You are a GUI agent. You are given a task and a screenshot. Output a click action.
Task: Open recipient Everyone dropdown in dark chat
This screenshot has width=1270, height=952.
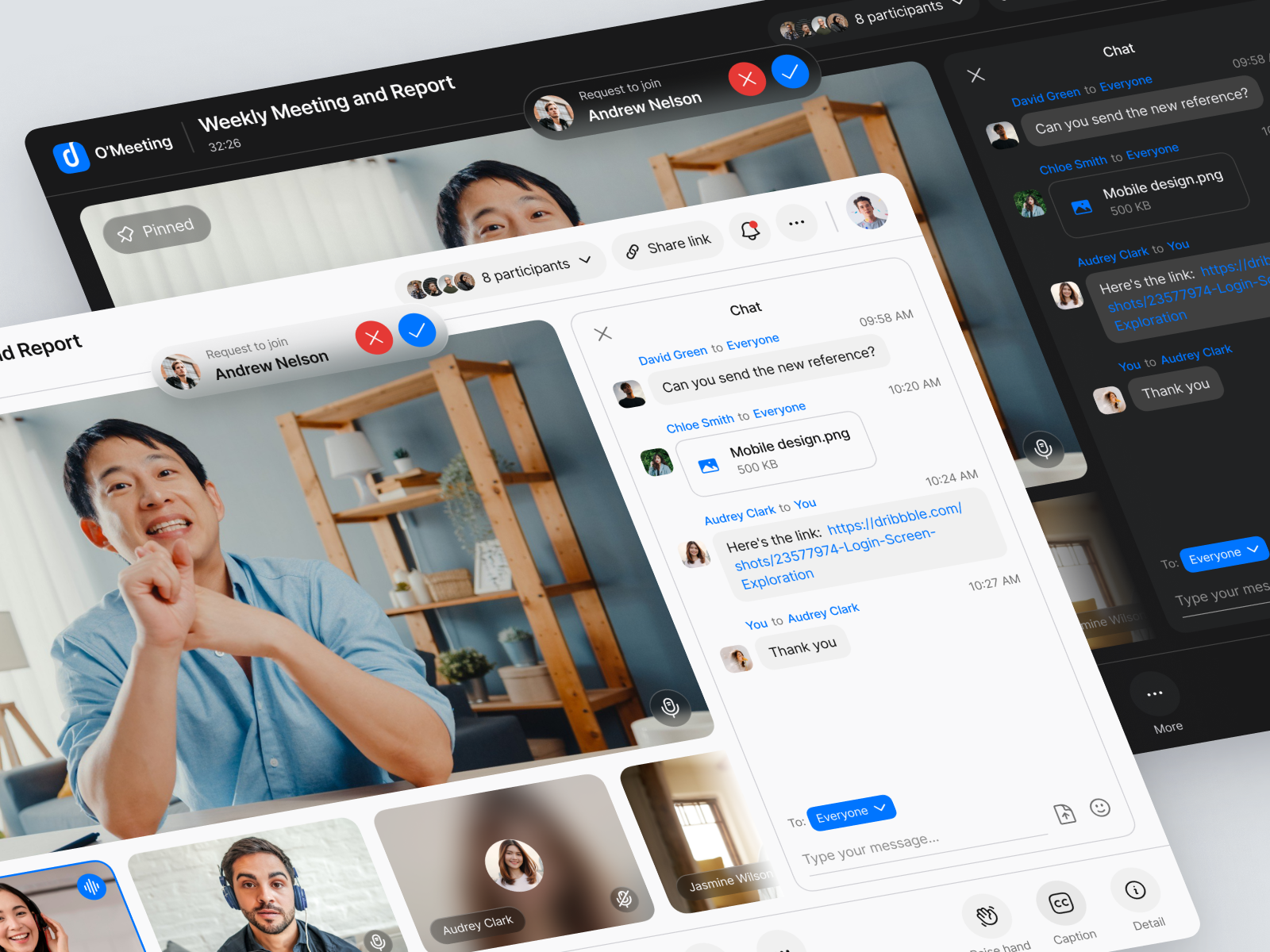coord(1223,554)
